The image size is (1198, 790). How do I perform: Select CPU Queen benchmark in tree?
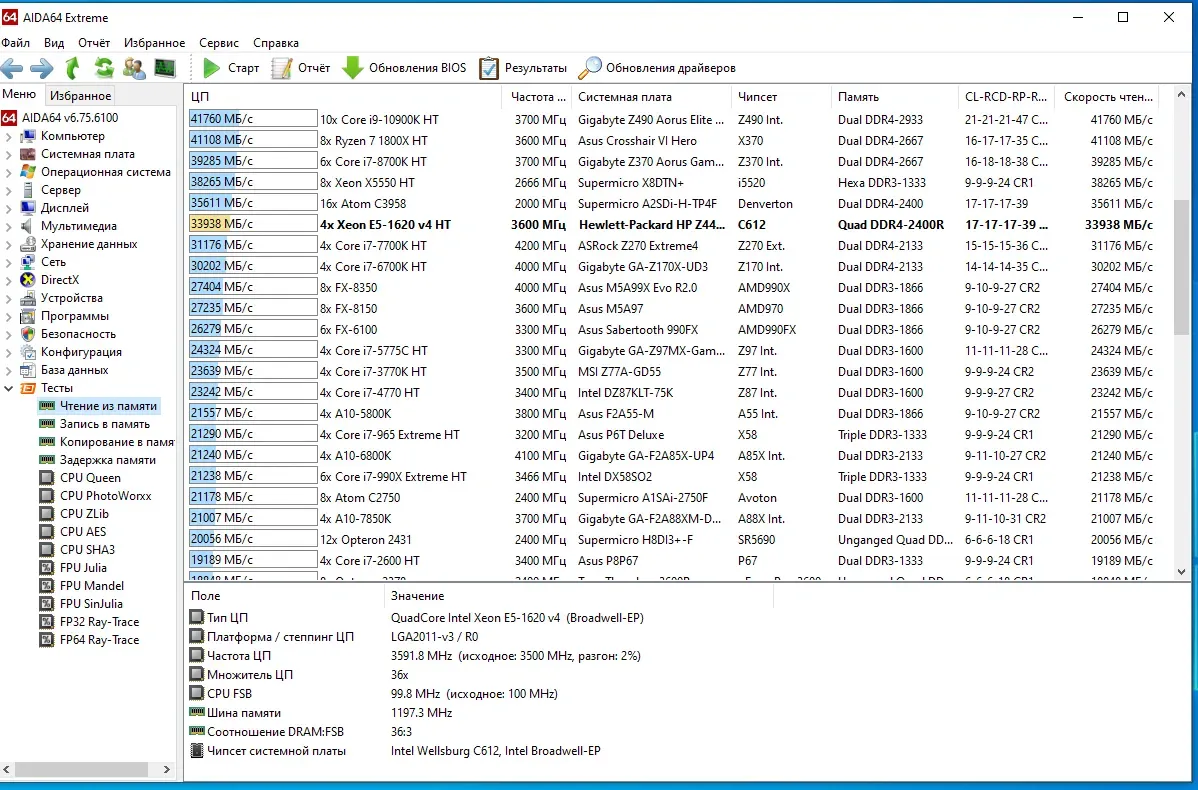[90, 478]
